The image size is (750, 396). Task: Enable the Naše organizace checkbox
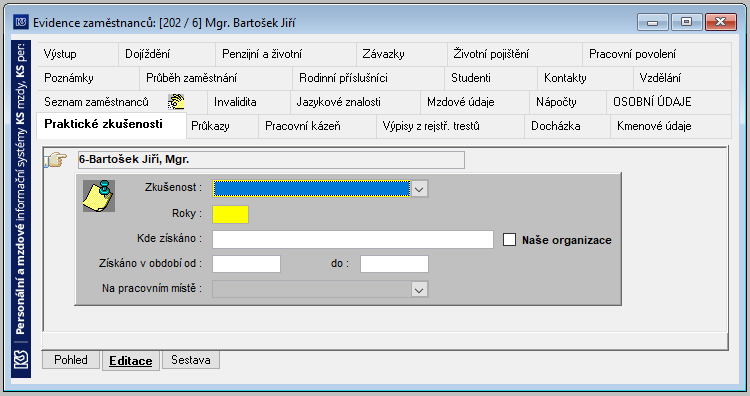(509, 240)
